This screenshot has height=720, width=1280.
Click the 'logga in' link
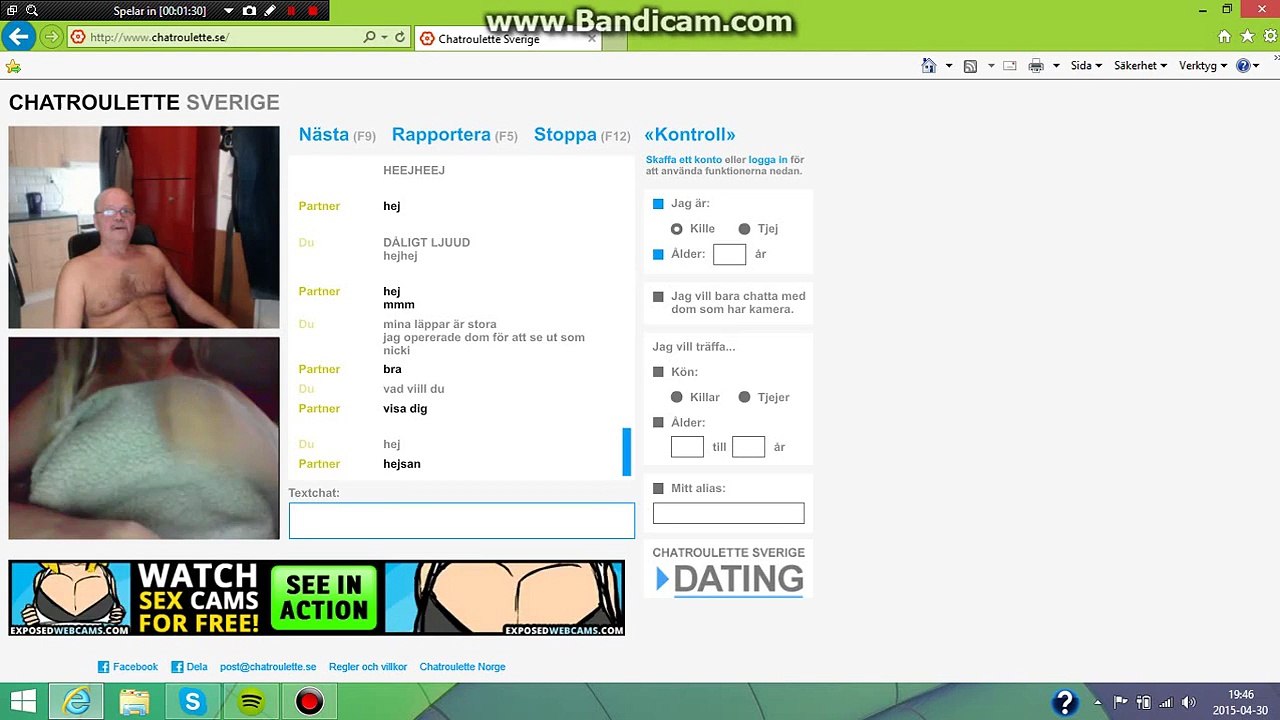[768, 160]
